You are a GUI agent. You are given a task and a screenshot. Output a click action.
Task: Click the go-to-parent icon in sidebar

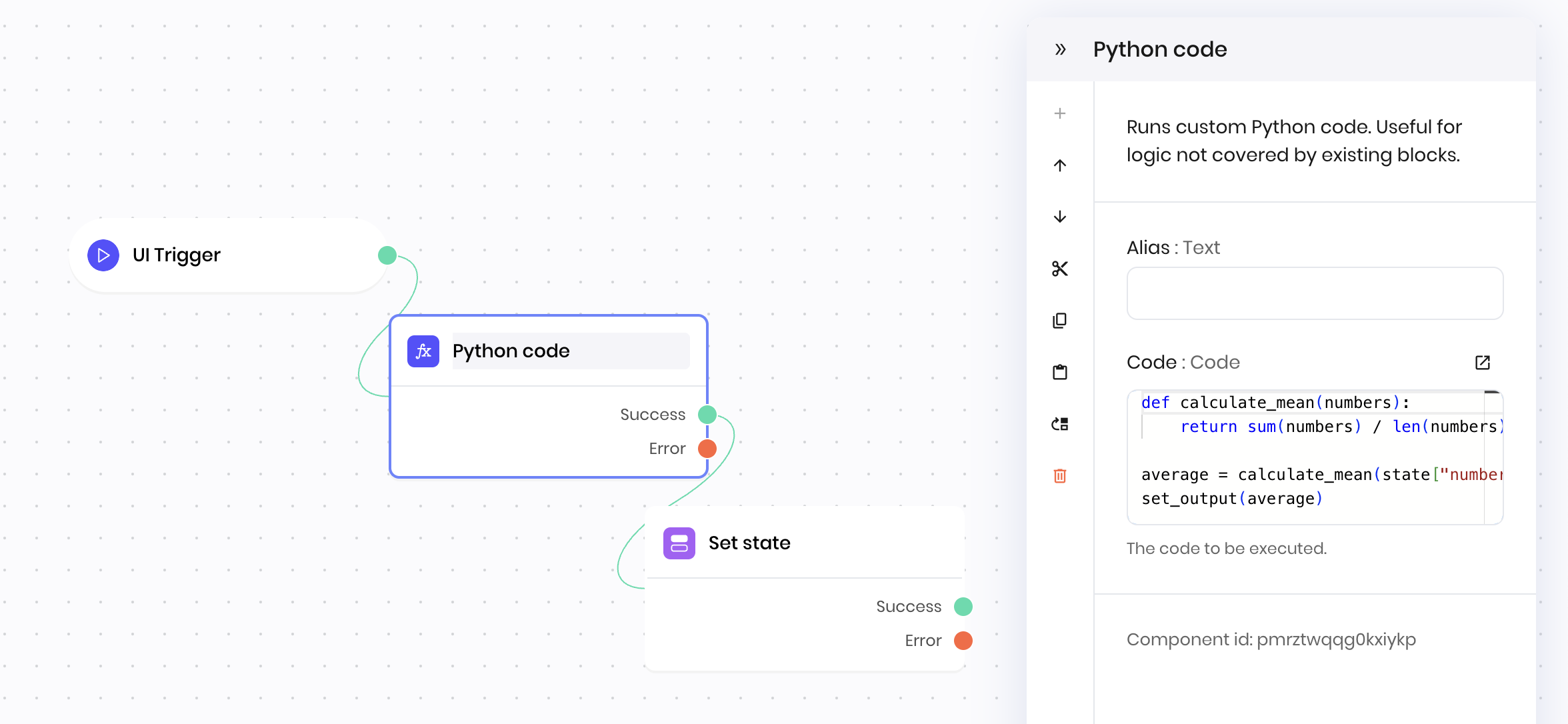click(1060, 424)
